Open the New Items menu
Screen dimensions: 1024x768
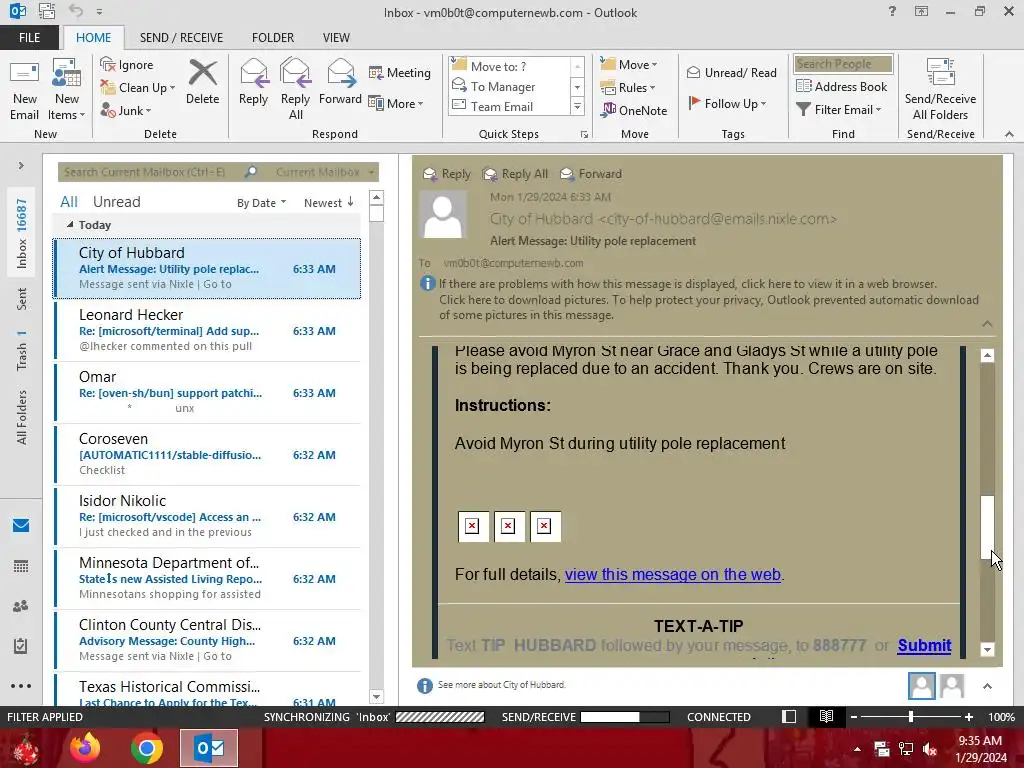click(x=67, y=89)
